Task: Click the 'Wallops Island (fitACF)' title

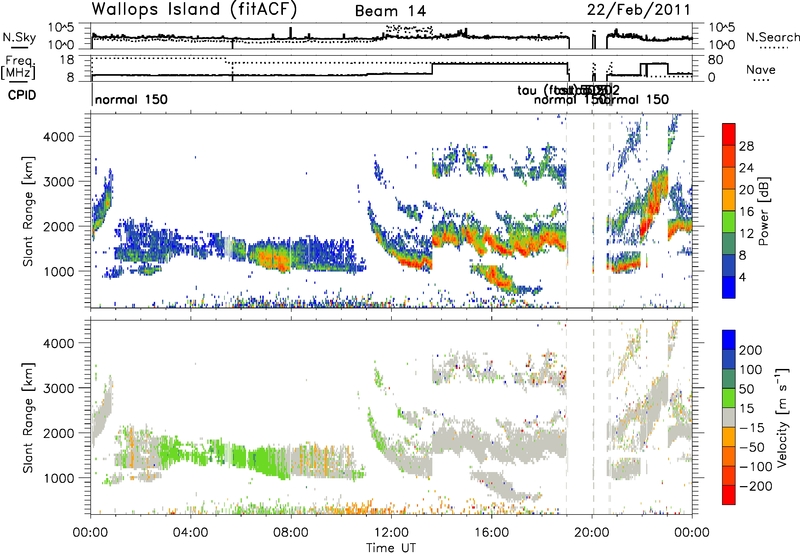Action: (x=194, y=9)
